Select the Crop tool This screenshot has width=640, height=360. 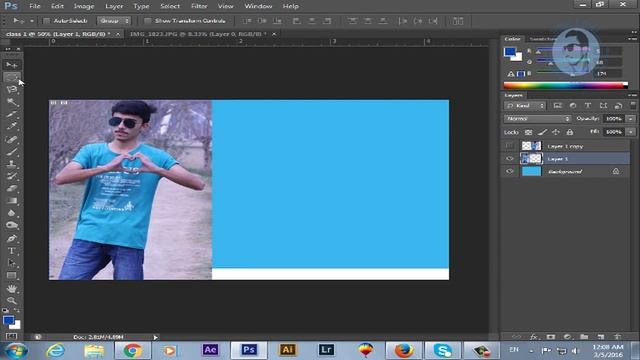(x=11, y=114)
